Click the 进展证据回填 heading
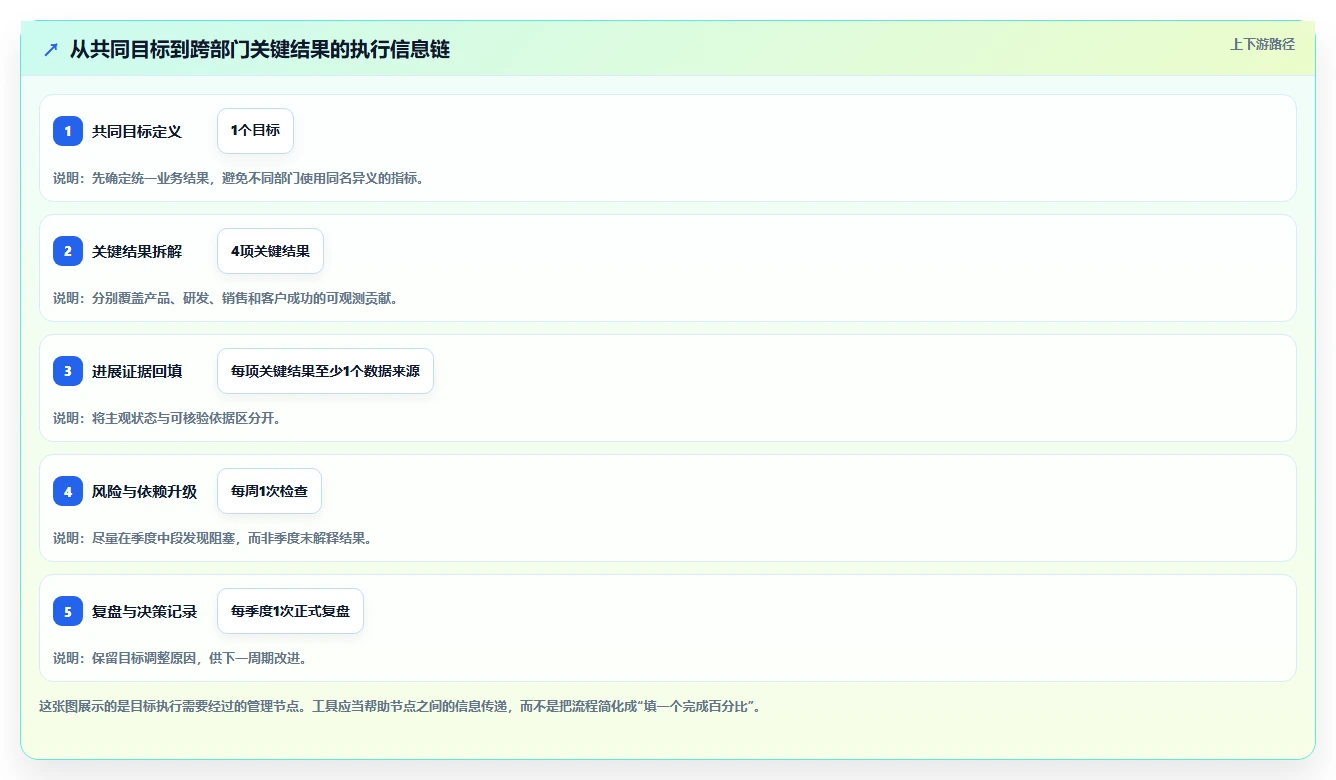Image resolution: width=1336 pixels, height=780 pixels. [137, 371]
